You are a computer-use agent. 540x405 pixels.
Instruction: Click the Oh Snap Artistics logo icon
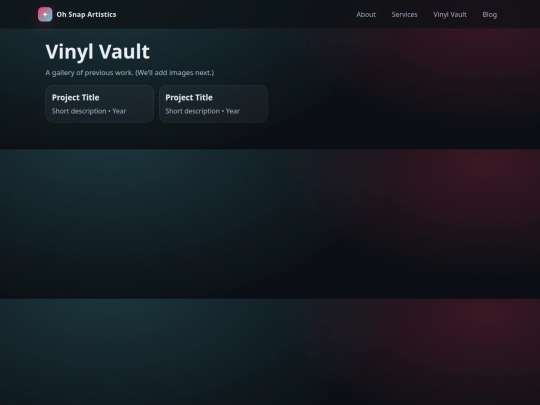(45, 14)
